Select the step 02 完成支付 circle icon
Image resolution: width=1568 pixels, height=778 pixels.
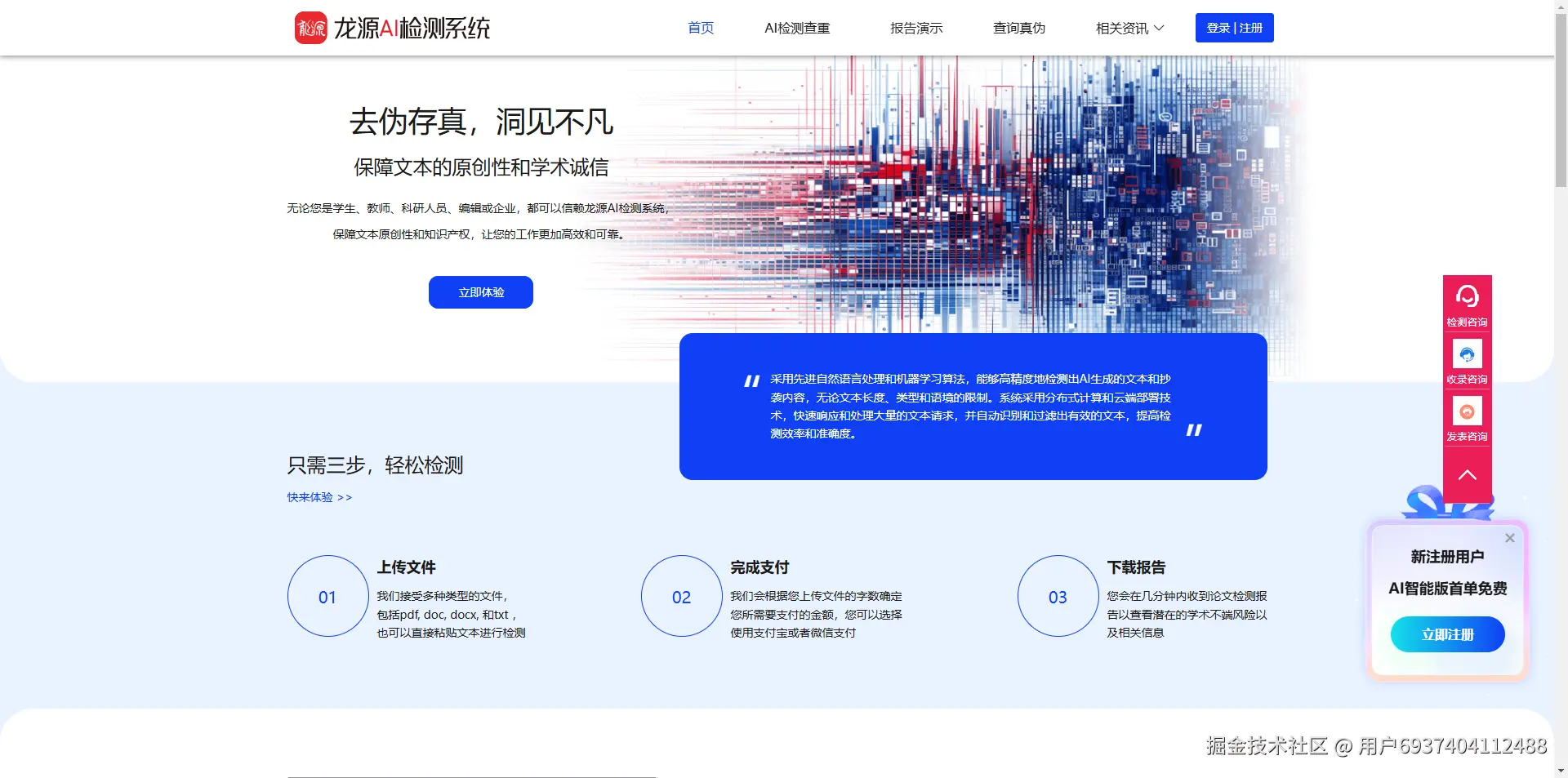(x=681, y=596)
